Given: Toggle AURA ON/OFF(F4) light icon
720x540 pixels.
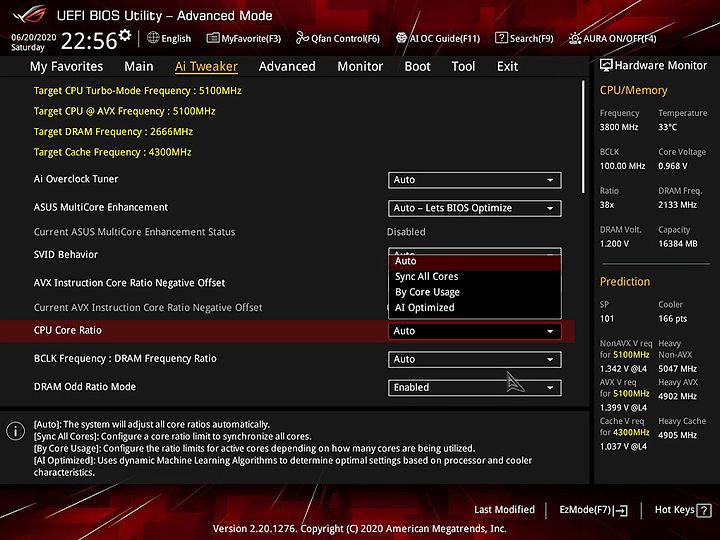Looking at the screenshot, I should click(575, 38).
